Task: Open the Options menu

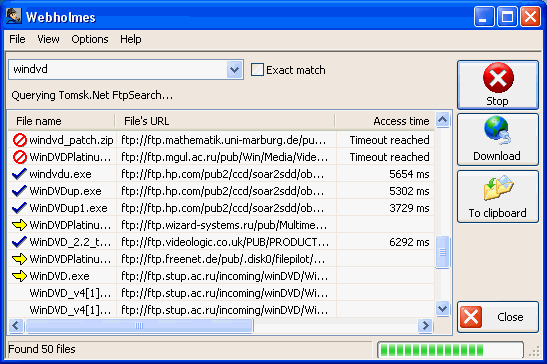Action: click(x=90, y=39)
